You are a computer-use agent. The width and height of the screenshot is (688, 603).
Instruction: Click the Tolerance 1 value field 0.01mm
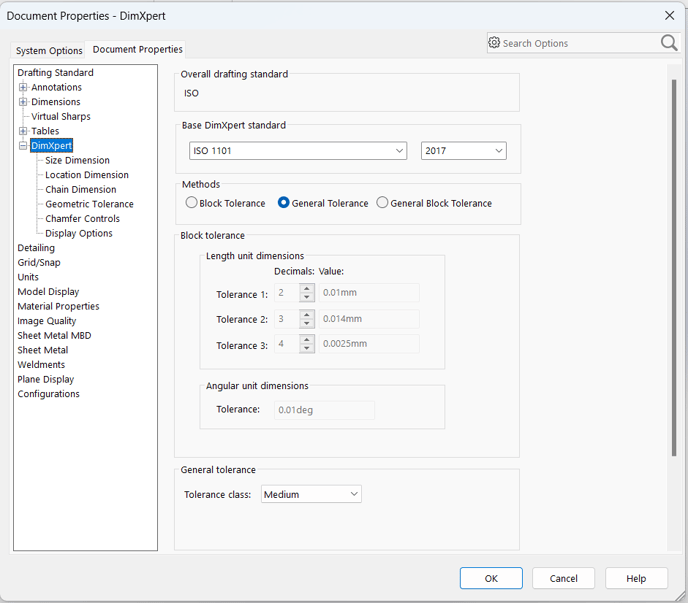pos(369,293)
